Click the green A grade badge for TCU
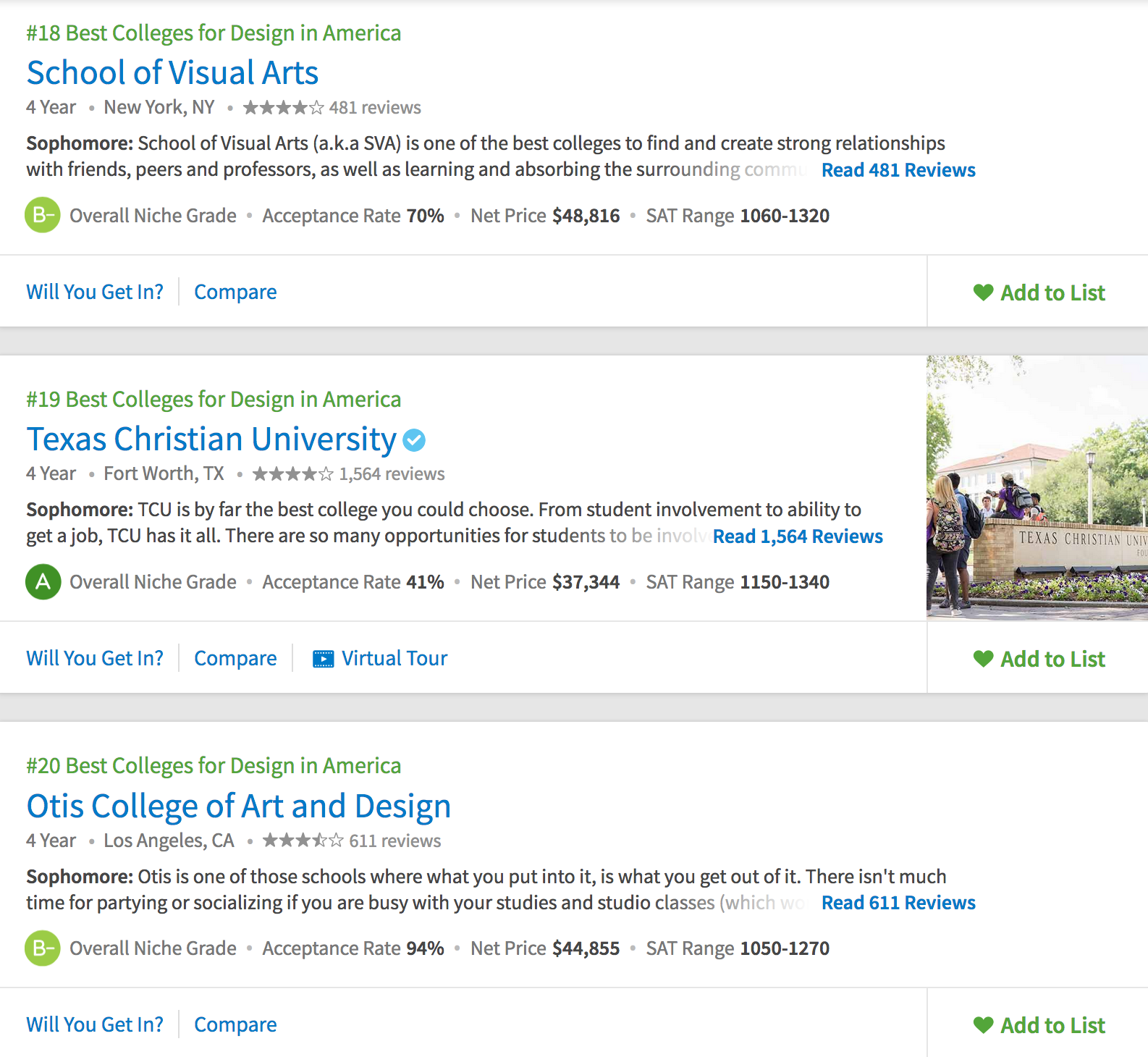Screen dimensions: 1148x1057 [x=43, y=581]
